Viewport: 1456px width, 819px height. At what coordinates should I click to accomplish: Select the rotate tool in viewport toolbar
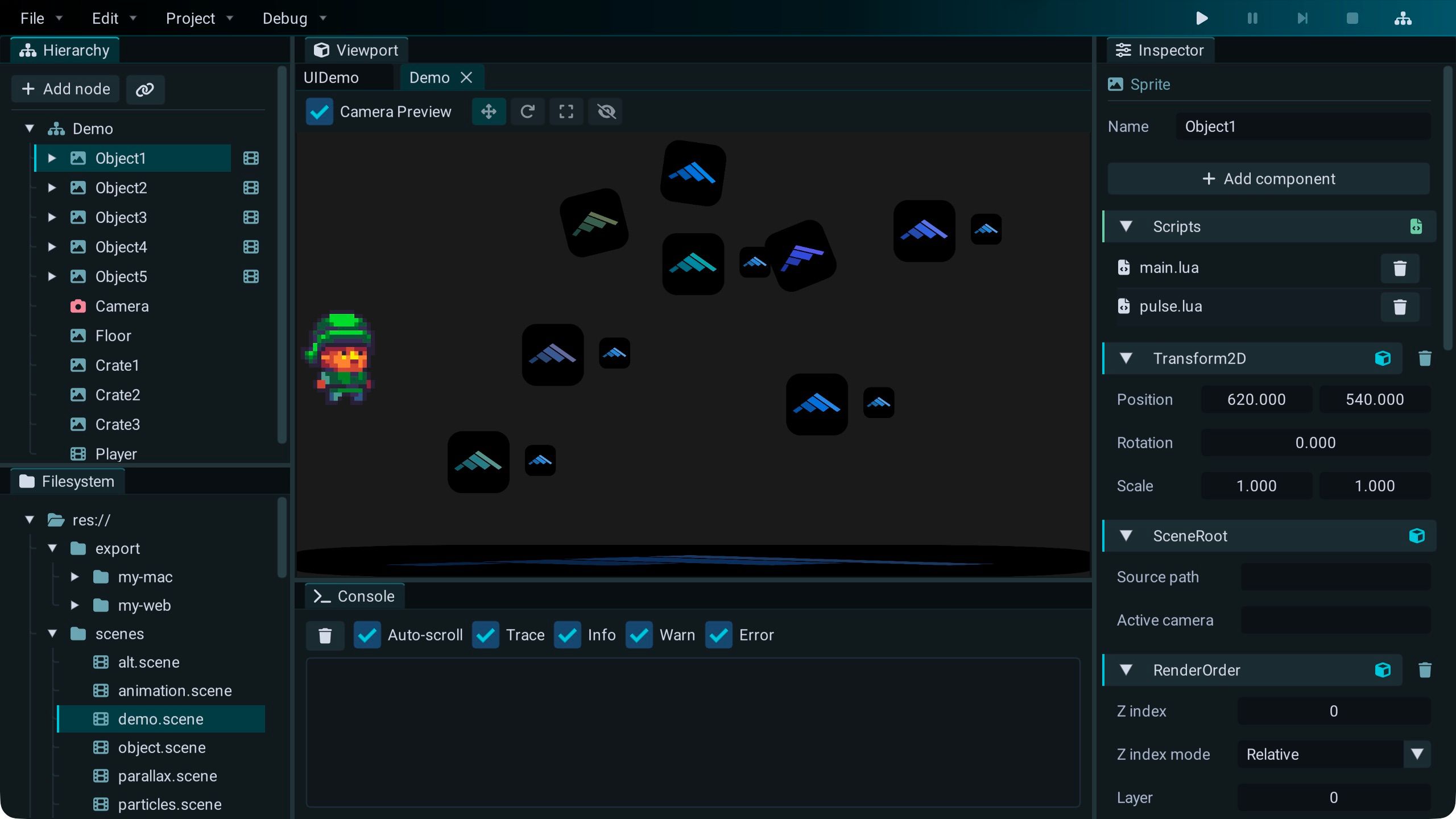point(527,111)
